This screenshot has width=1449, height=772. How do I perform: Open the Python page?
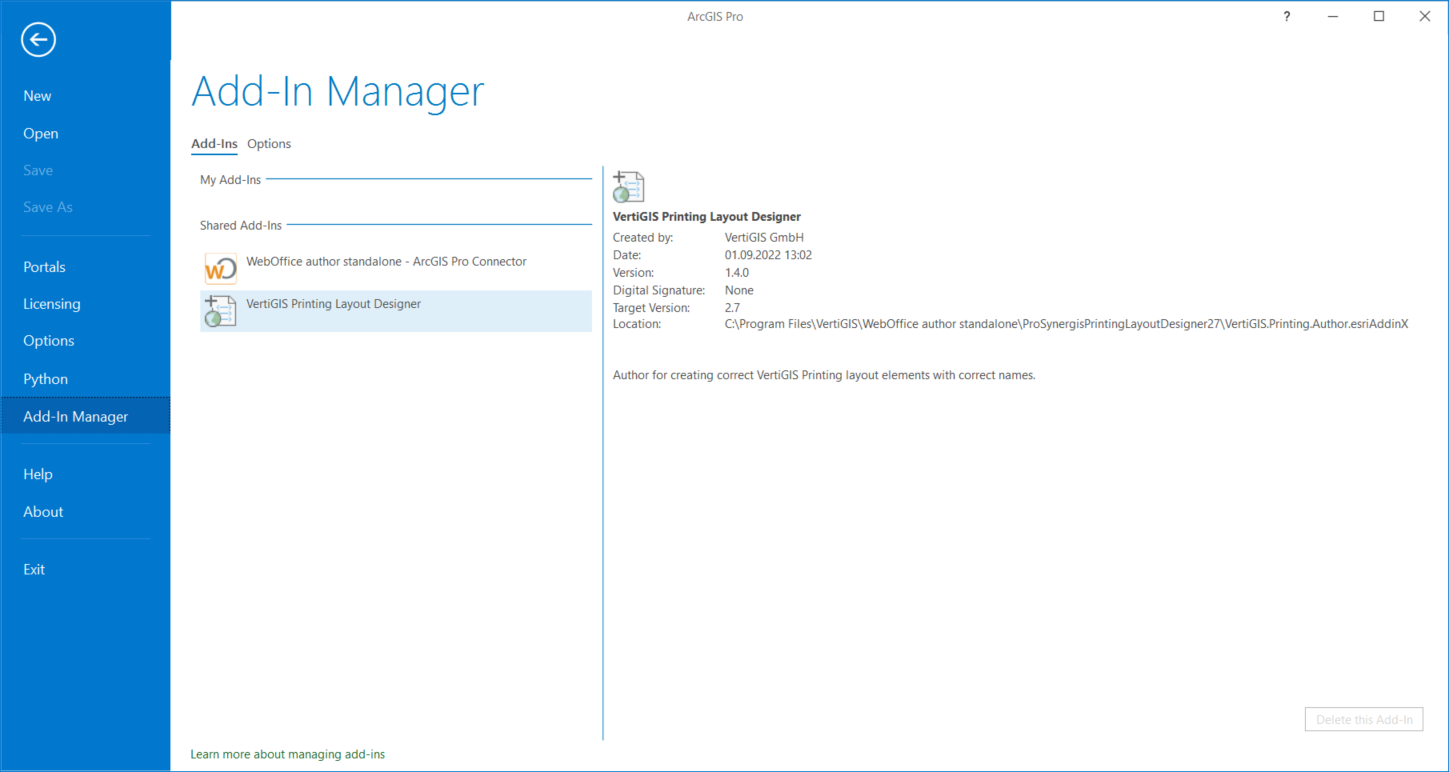click(x=45, y=378)
